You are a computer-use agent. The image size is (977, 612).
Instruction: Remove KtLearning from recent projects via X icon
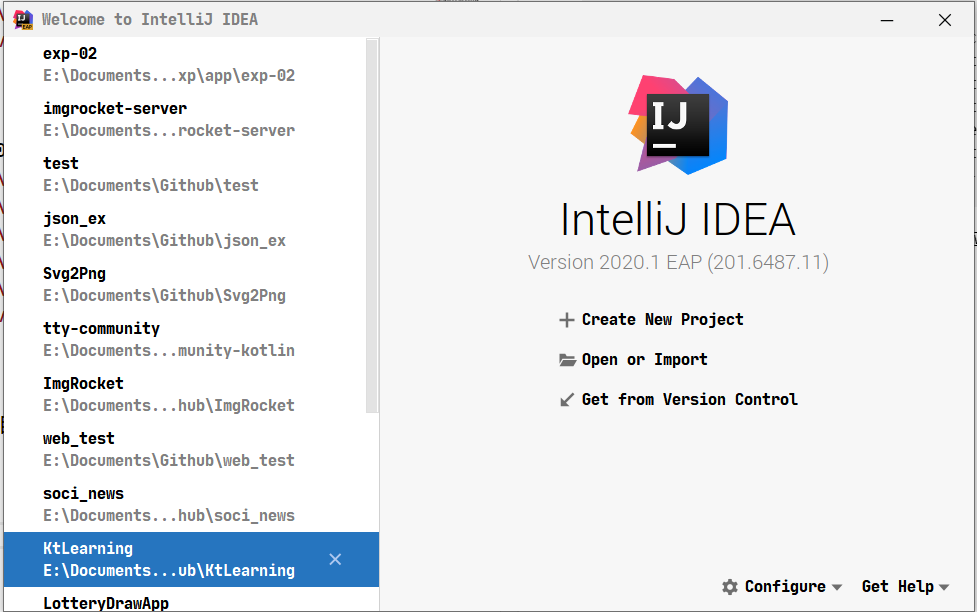click(335, 559)
